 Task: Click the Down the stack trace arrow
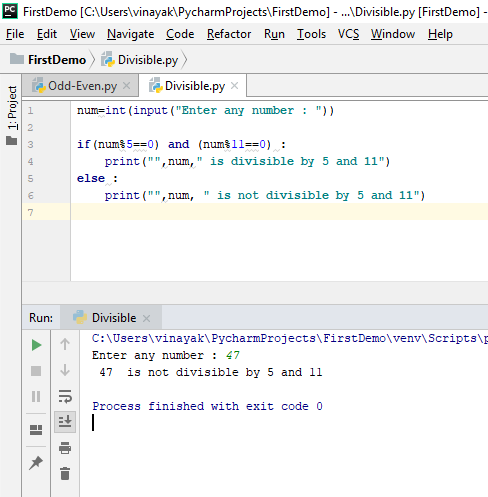65,370
